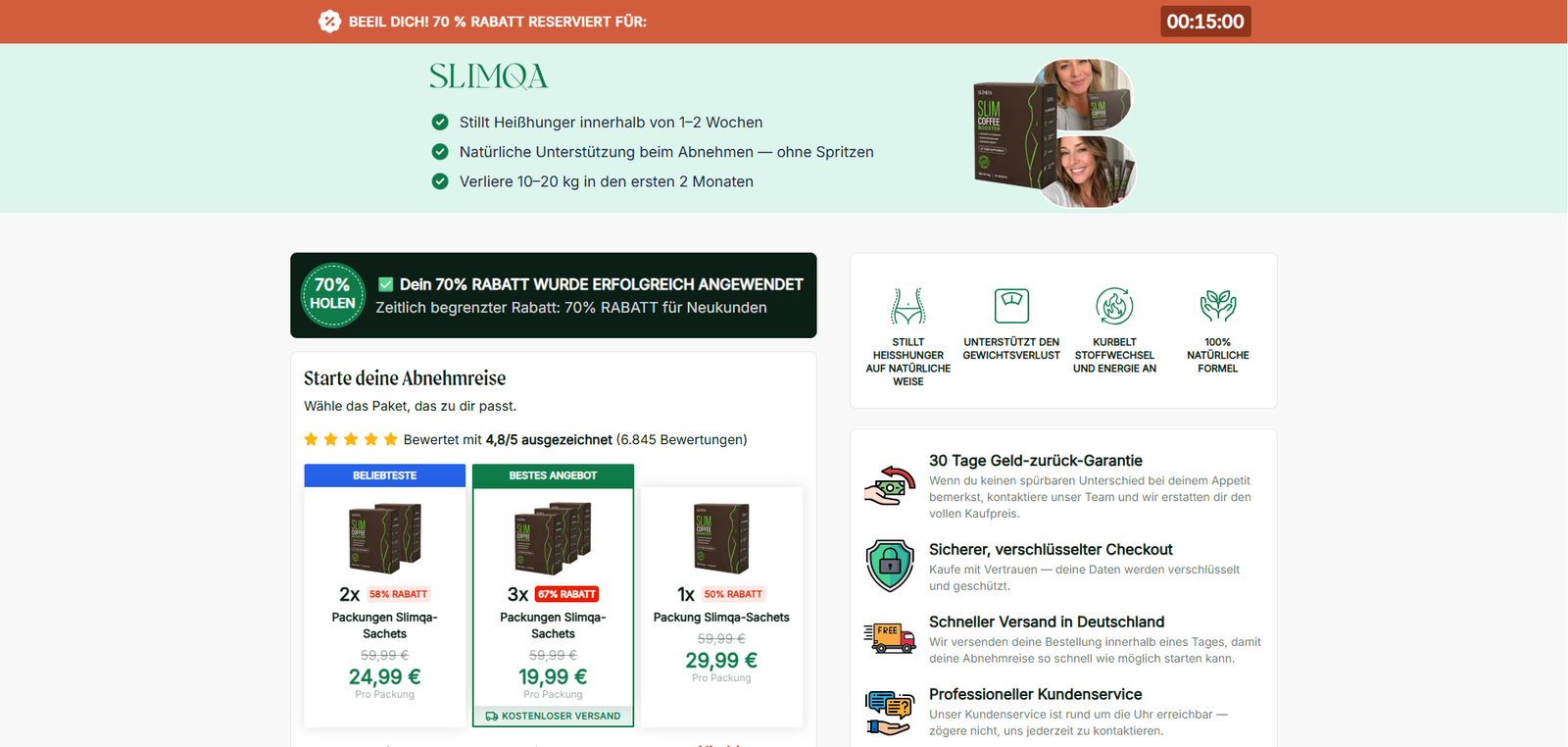This screenshot has width=1568, height=747.
Task: Click the checkmark beside 'Stillt Heißhunger innerhalb'
Action: point(440,123)
